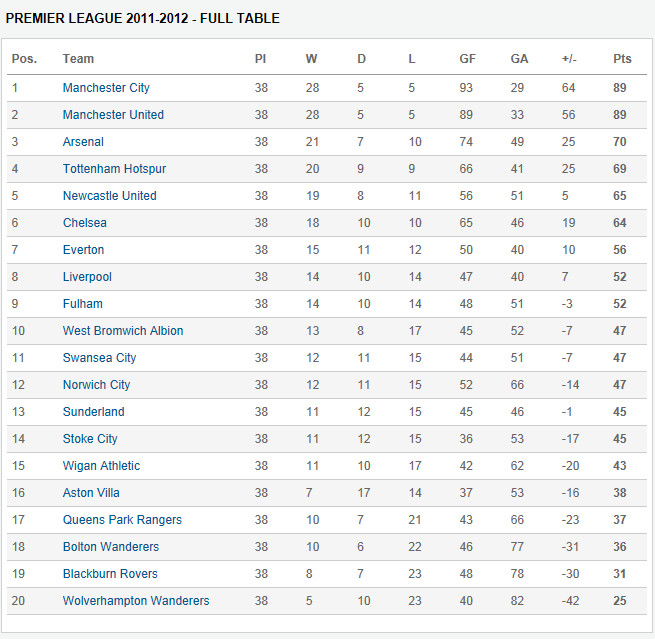Click the Chelsea team name
This screenshot has height=639, width=655.
(x=84, y=223)
